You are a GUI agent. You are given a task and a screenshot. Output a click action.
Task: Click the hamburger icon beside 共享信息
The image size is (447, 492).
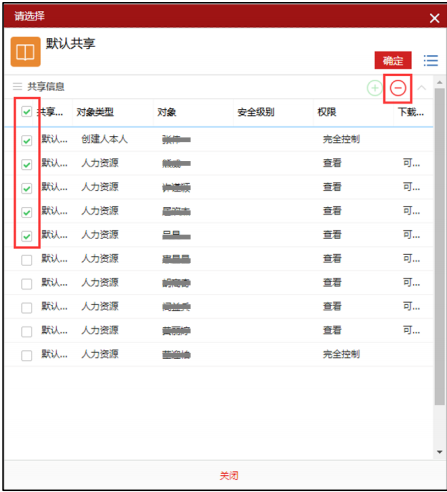pos(17,87)
